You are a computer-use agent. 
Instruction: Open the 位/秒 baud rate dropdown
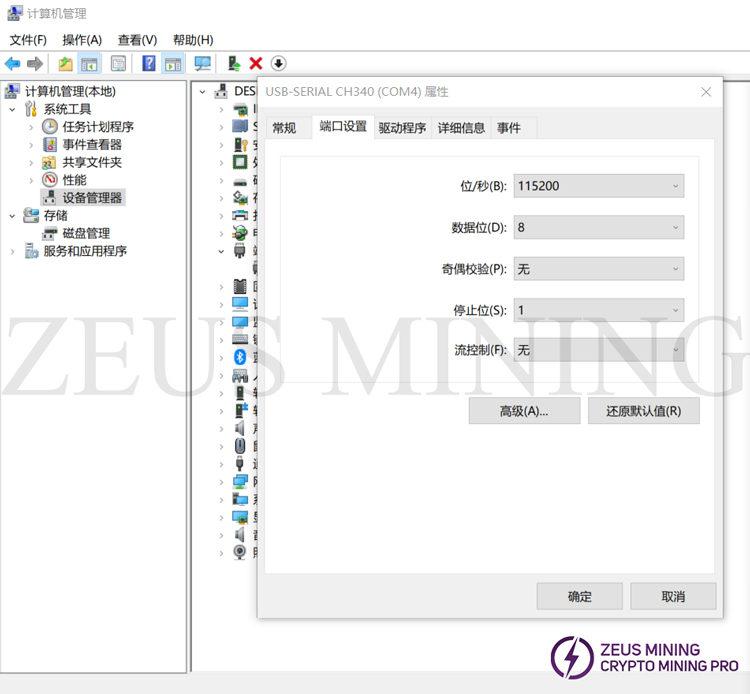(598, 186)
